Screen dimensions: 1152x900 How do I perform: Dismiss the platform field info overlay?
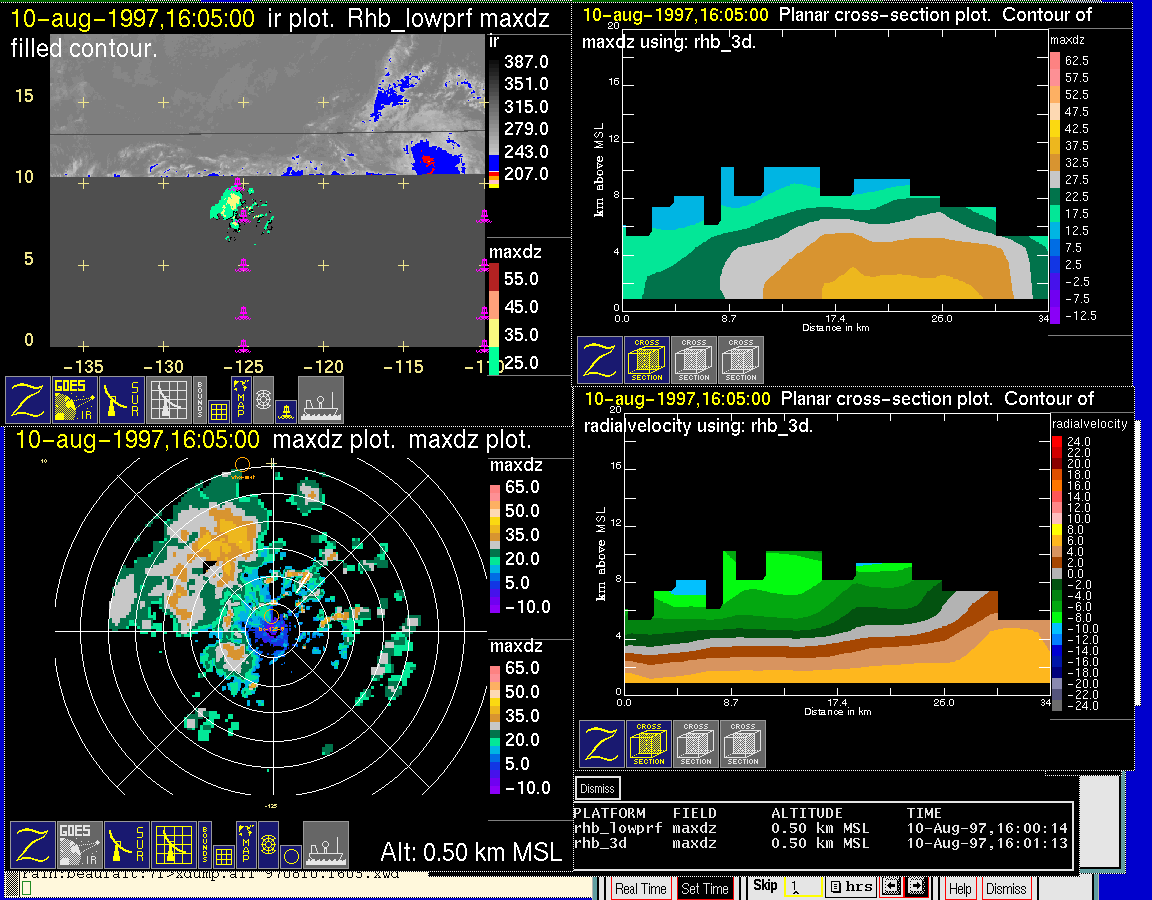[x=598, y=788]
